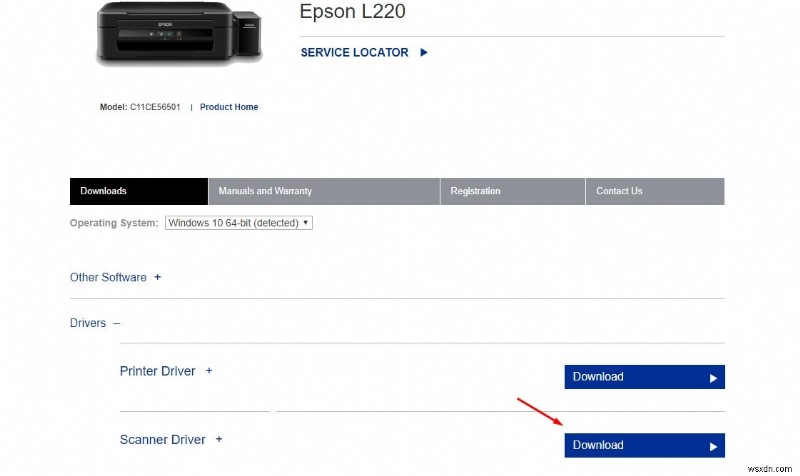This screenshot has height=476, width=800.
Task: Open the Product Home link
Action: pyautogui.click(x=229, y=107)
